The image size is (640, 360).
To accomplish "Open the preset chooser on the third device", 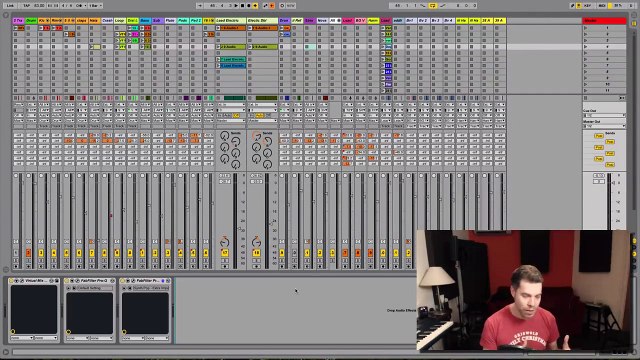I will pos(151,288).
